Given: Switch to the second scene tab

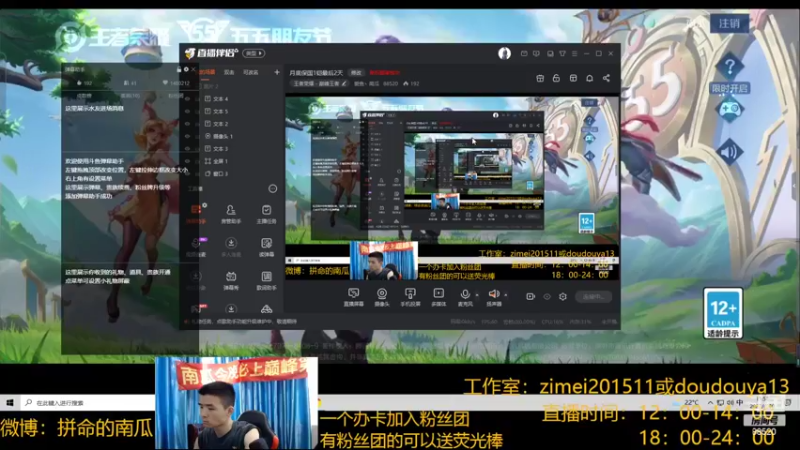Looking at the screenshot, I should pyautogui.click(x=229, y=72).
